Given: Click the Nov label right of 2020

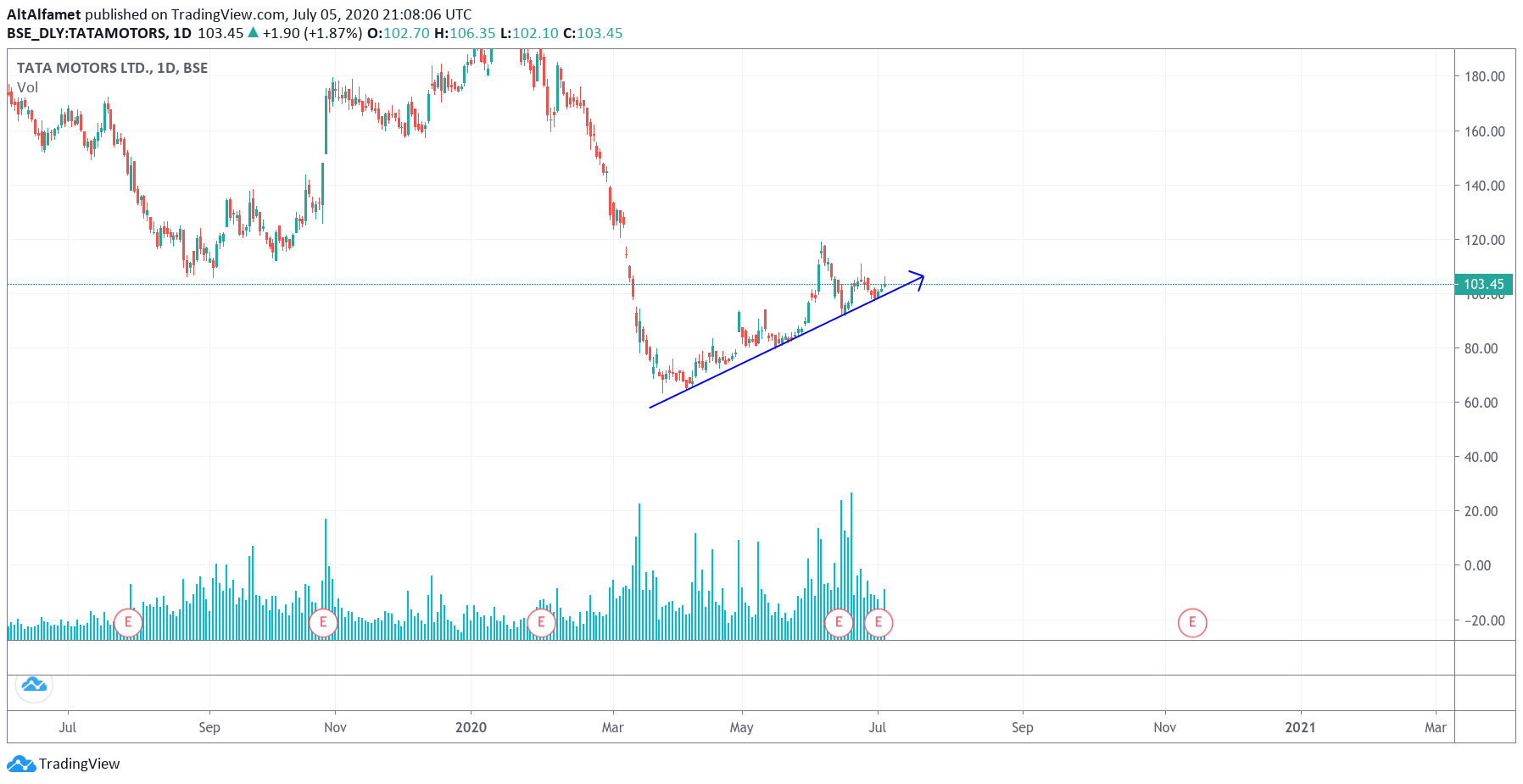Looking at the screenshot, I should (1165, 727).
